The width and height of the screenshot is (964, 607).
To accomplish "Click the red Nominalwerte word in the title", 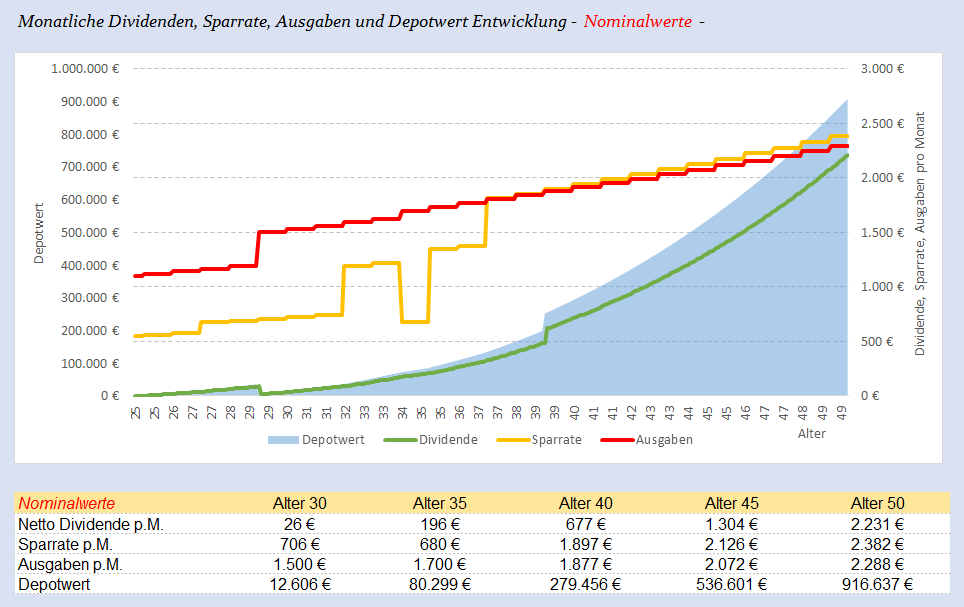I will click(x=636, y=21).
